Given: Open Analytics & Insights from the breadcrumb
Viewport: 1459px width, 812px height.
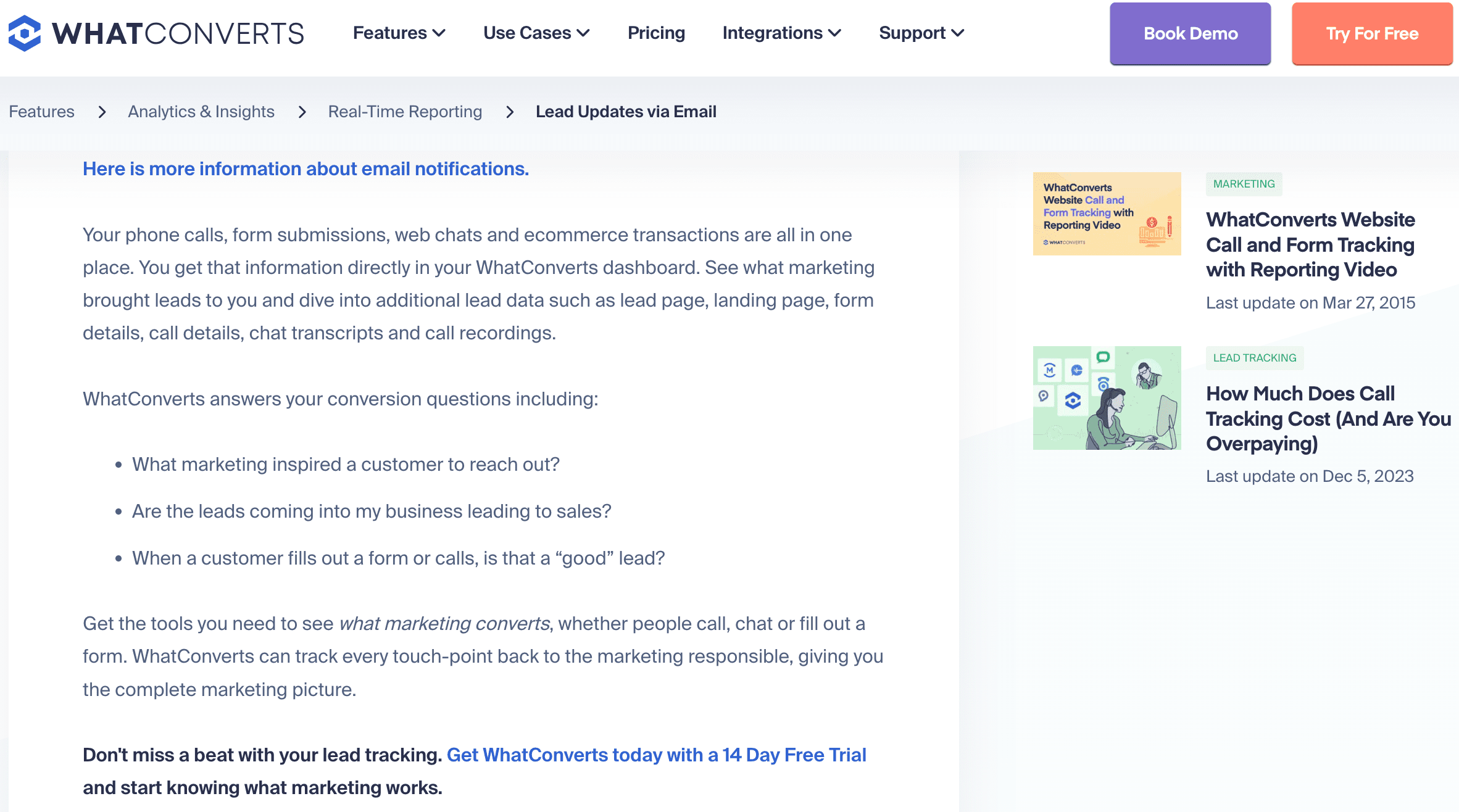Looking at the screenshot, I should (201, 112).
